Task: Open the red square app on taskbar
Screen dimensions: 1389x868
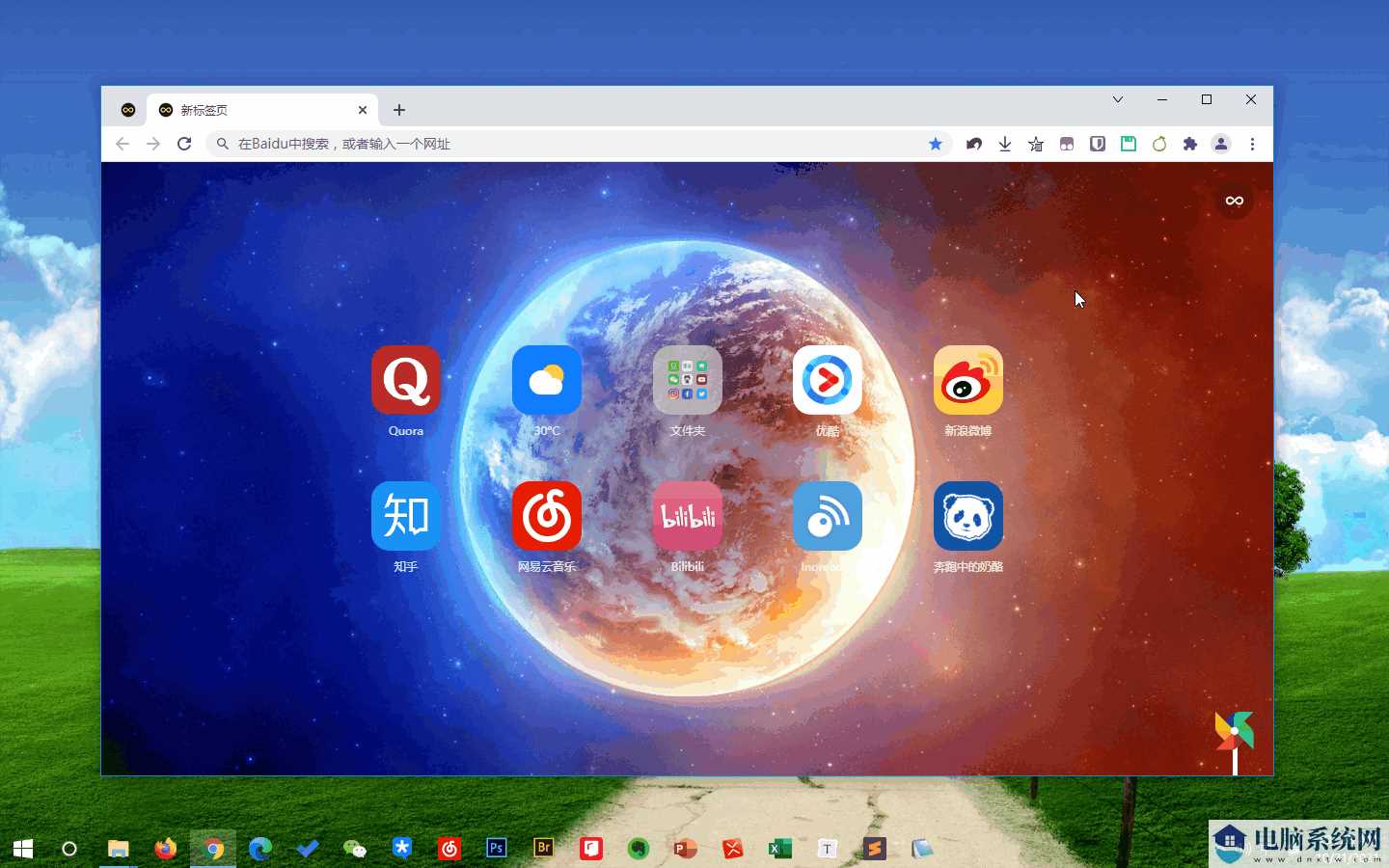Action: pyautogui.click(x=591, y=849)
